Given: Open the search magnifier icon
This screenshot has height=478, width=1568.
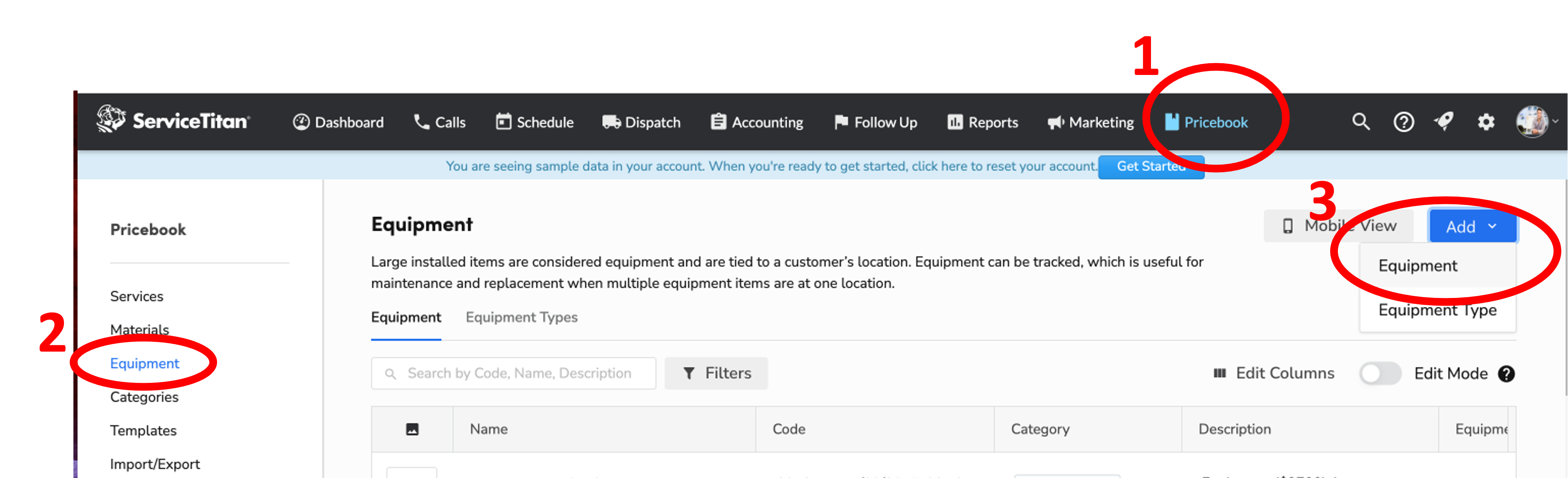Looking at the screenshot, I should (x=1360, y=122).
